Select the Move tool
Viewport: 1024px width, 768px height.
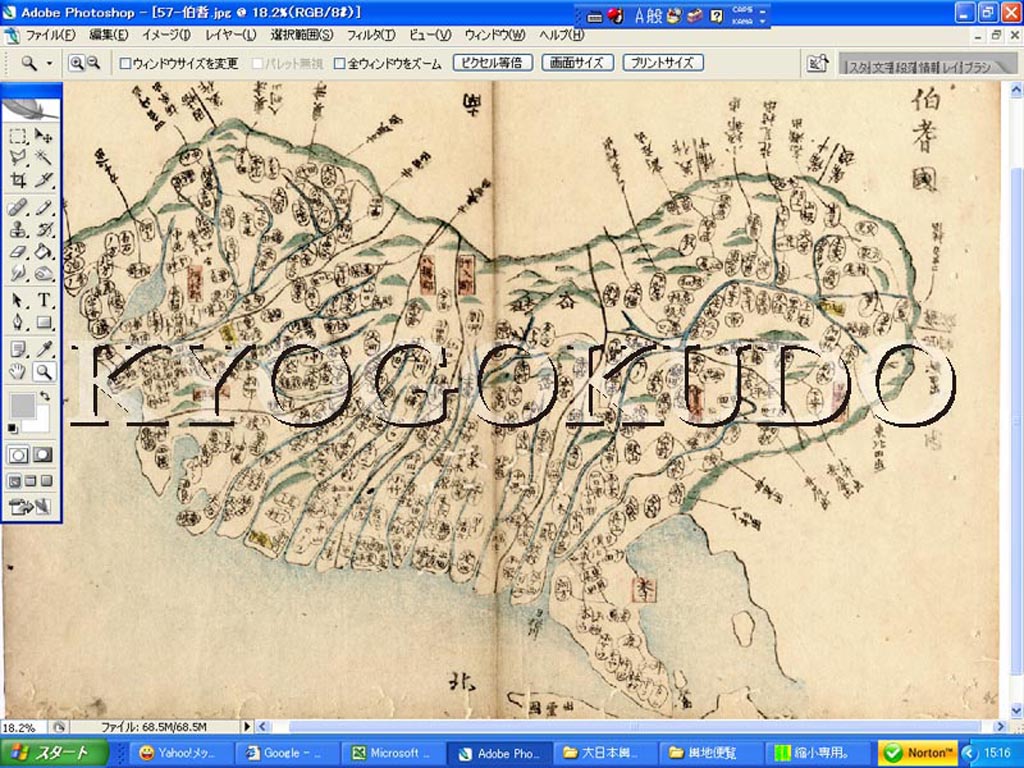tap(44, 136)
